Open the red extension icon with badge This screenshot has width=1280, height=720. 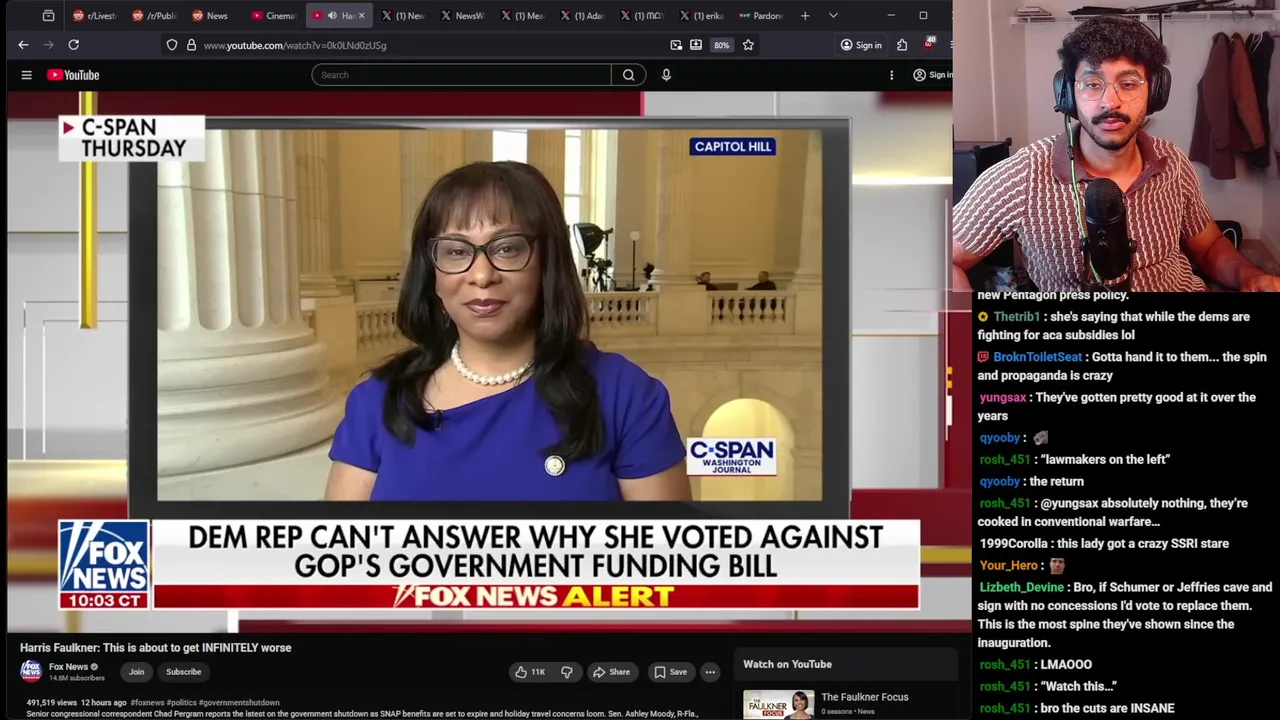pos(929,44)
